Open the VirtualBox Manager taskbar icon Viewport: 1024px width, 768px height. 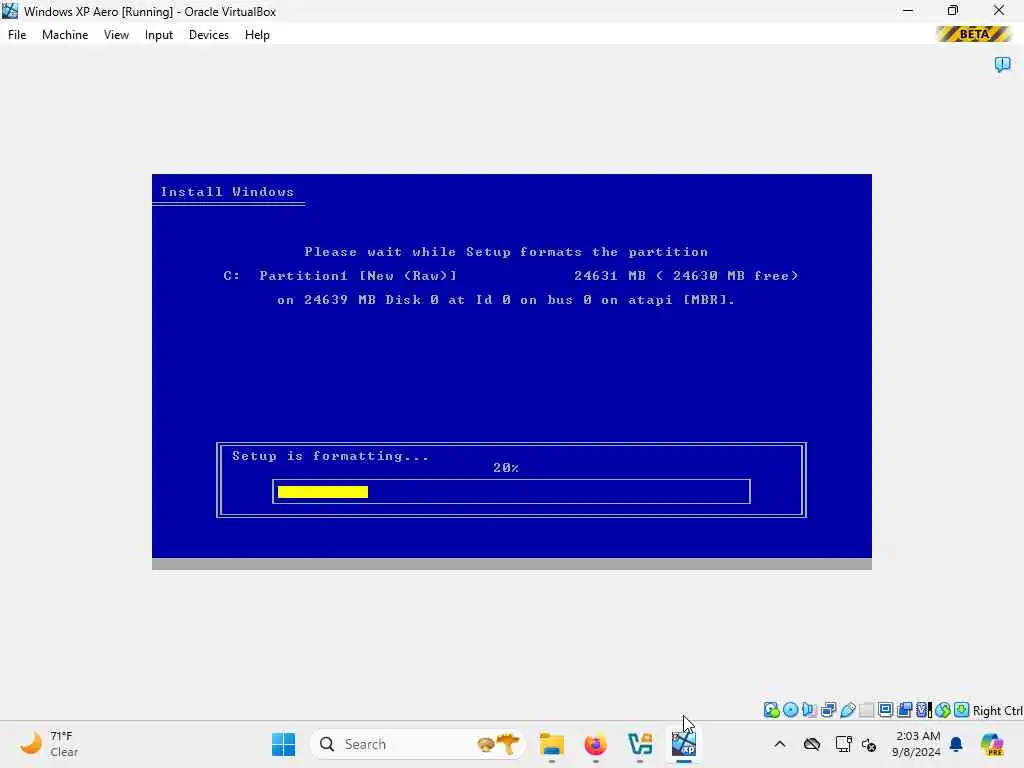click(640, 744)
